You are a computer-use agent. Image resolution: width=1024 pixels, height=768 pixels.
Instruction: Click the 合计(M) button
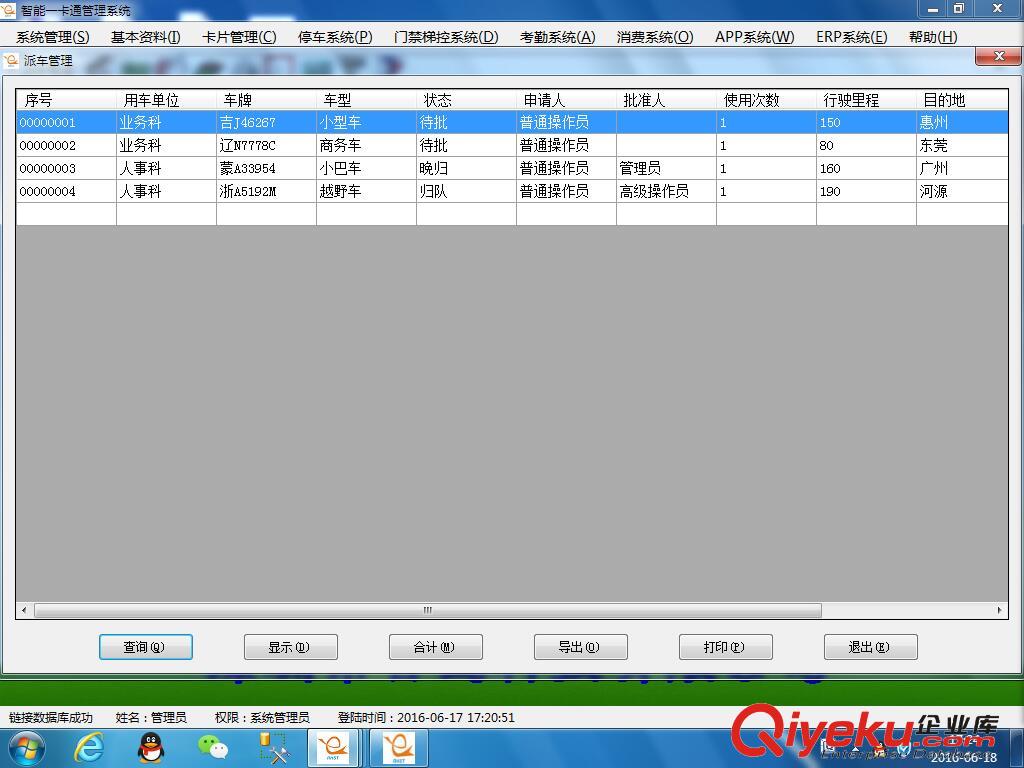[x=436, y=647]
